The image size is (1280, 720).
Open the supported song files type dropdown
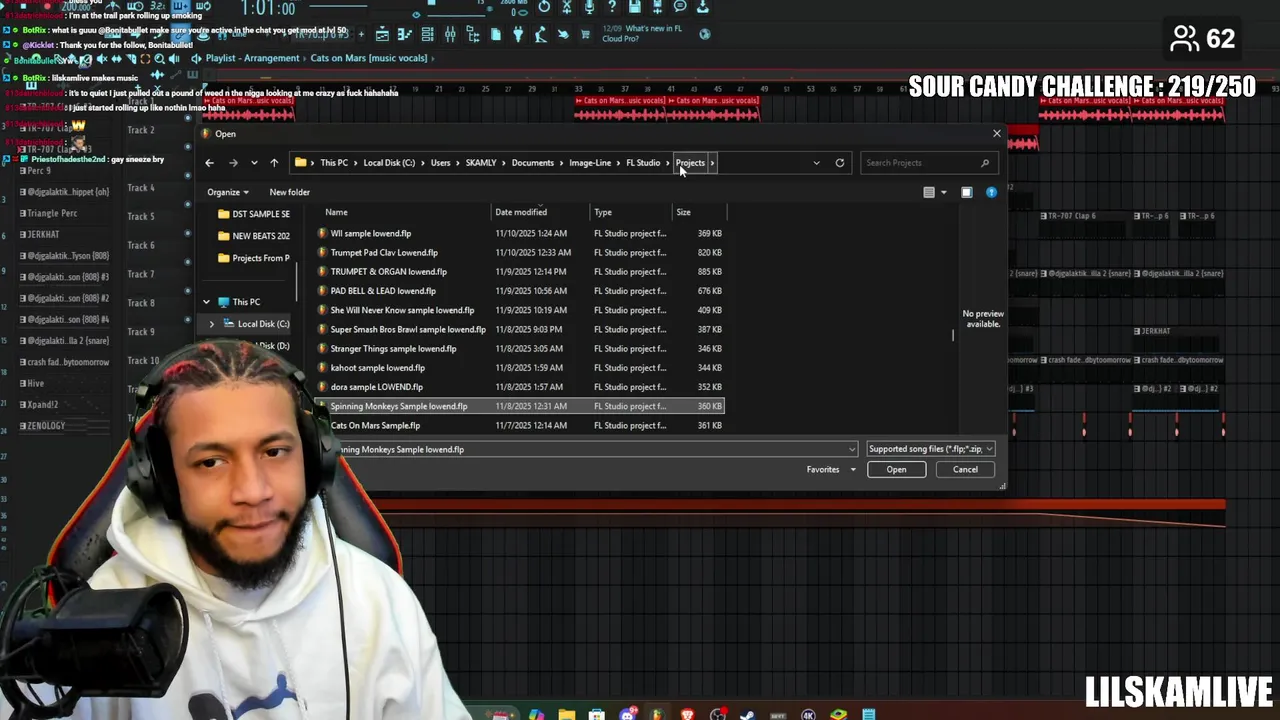tap(930, 449)
